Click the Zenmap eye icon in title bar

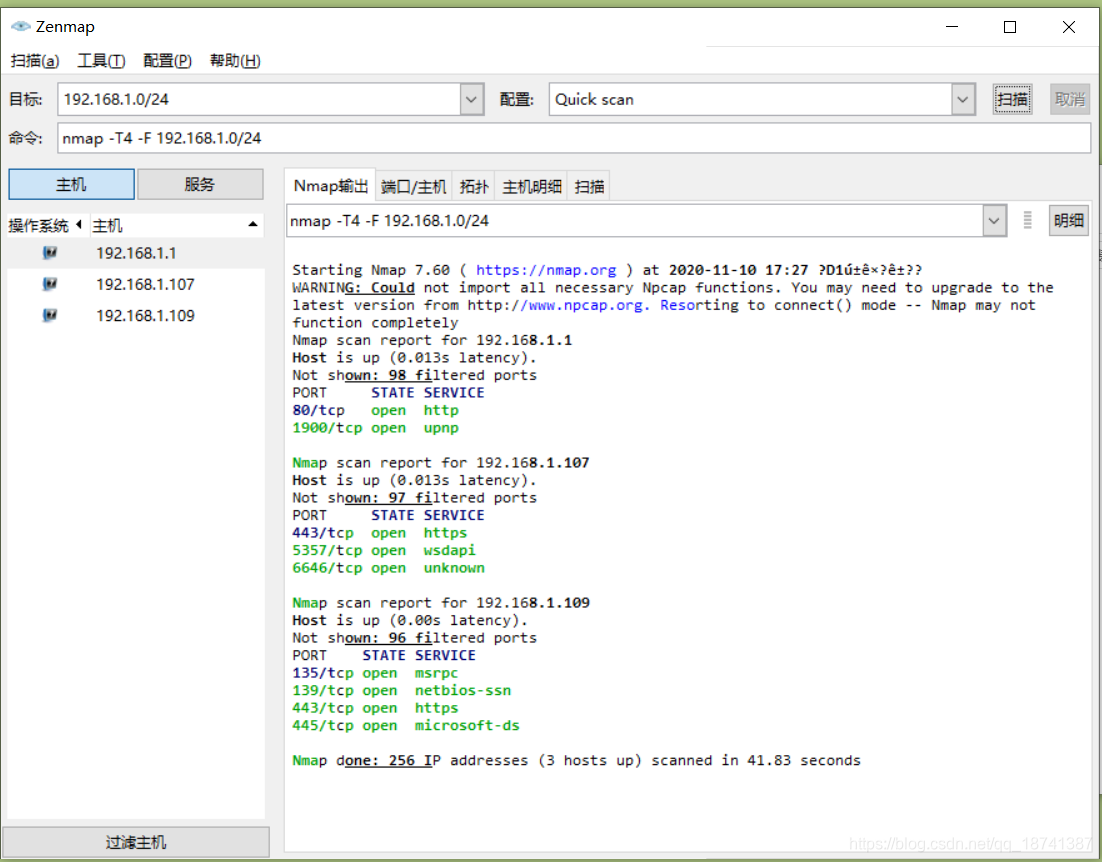click(21, 26)
